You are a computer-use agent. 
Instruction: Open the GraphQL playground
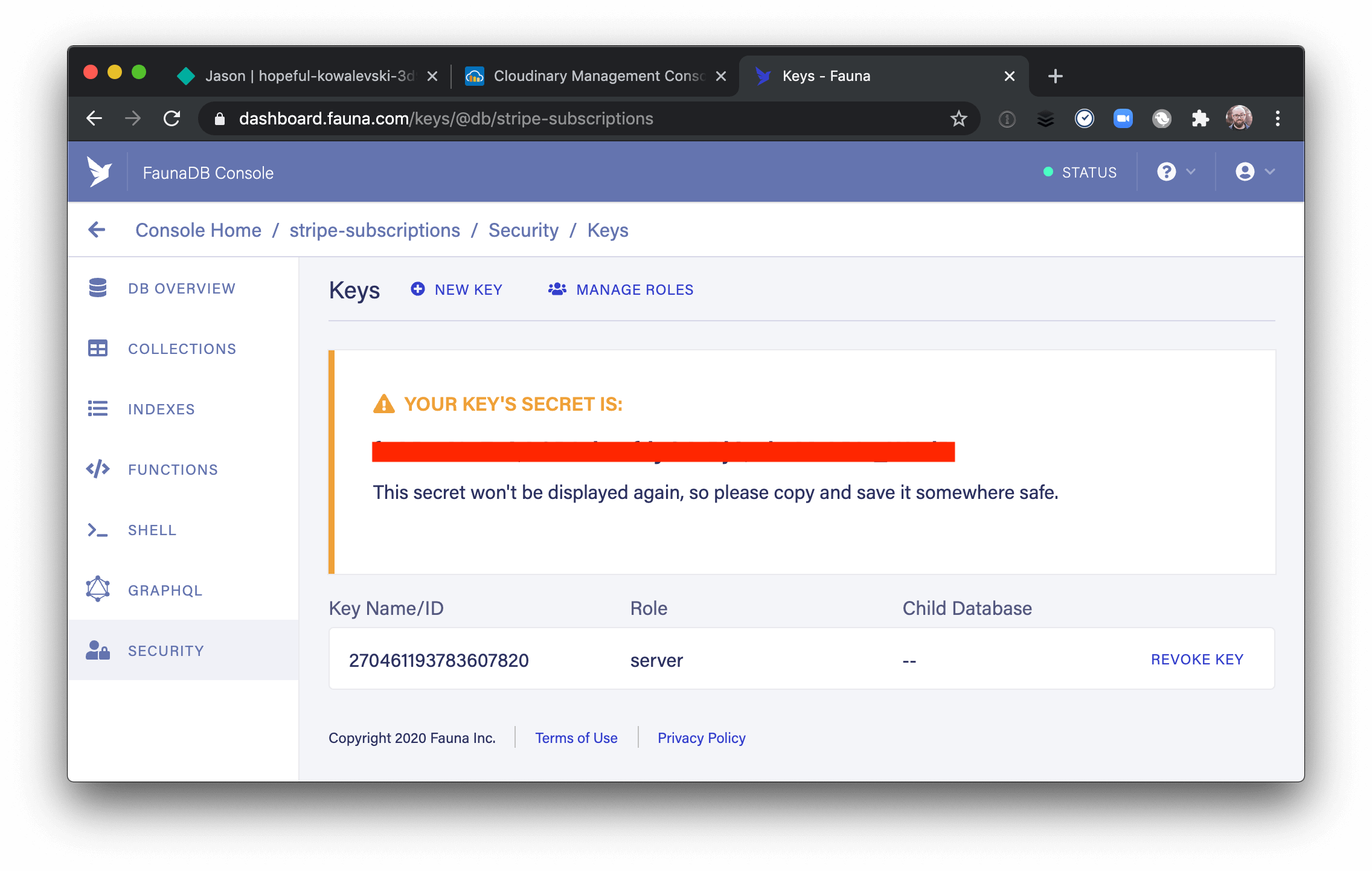164,590
